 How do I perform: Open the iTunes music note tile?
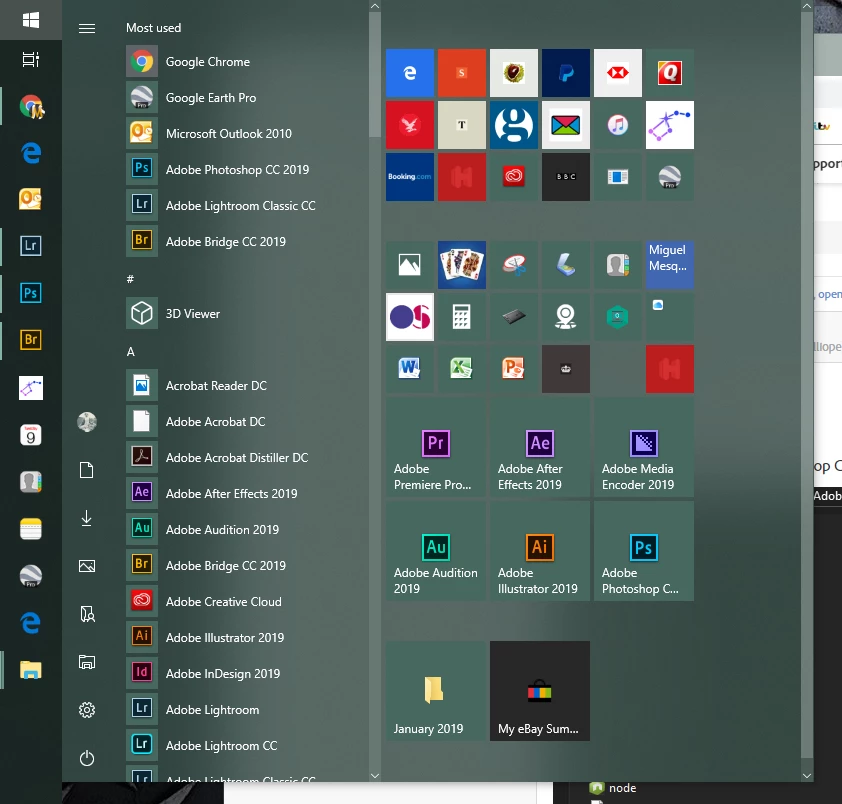coord(618,125)
